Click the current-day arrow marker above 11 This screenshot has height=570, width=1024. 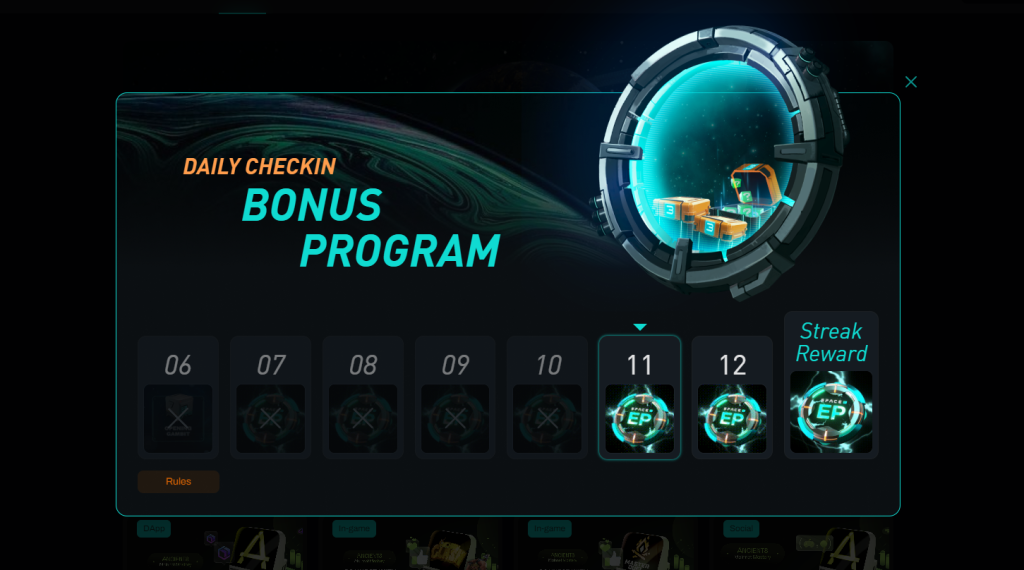tap(640, 327)
